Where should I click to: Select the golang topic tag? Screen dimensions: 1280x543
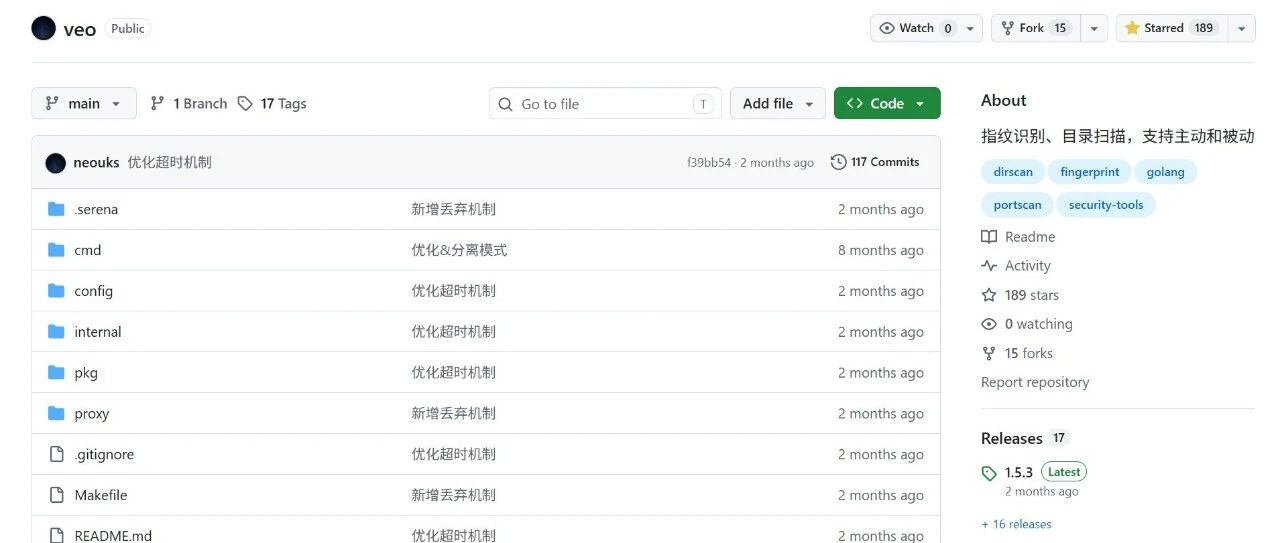1166,172
